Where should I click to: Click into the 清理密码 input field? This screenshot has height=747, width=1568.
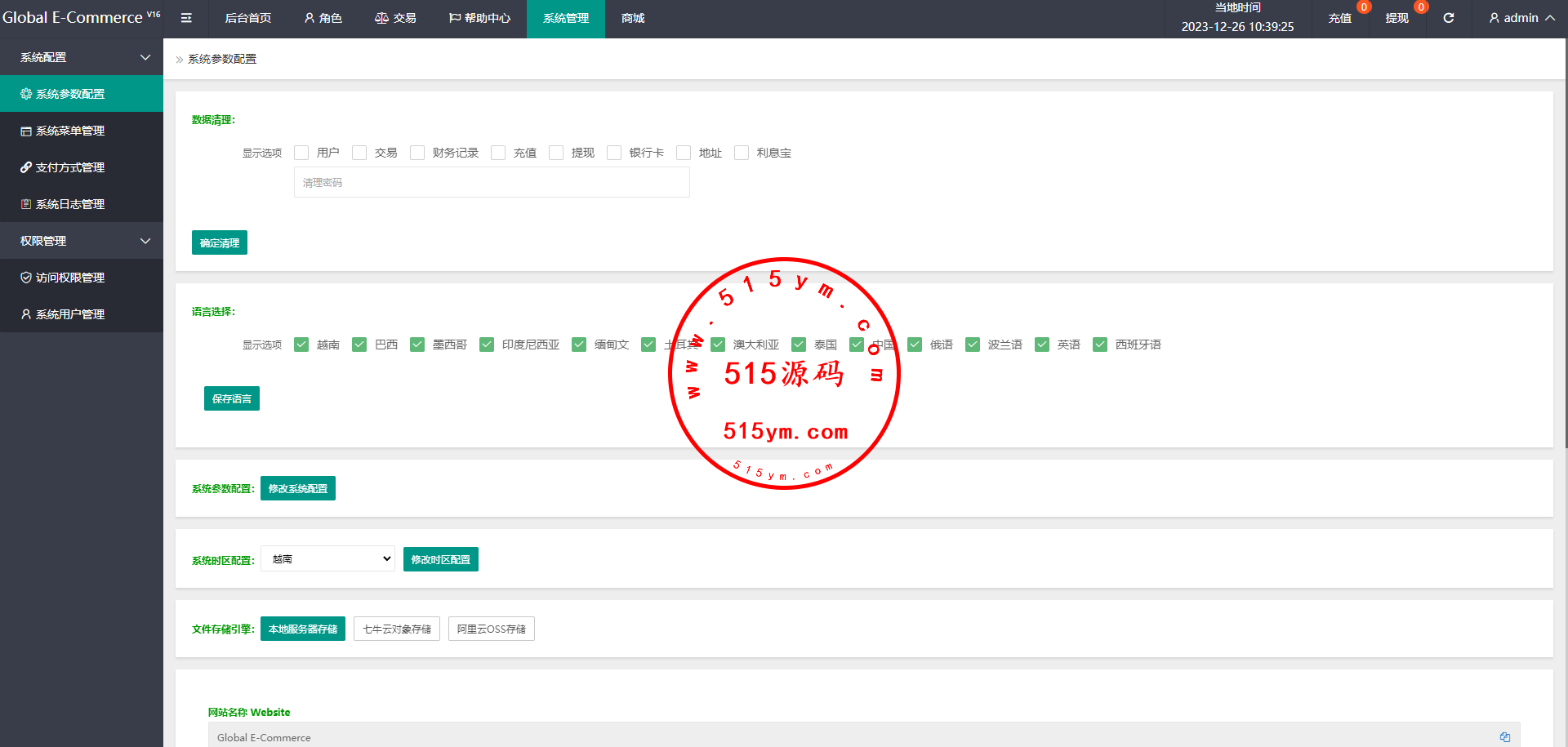(492, 182)
